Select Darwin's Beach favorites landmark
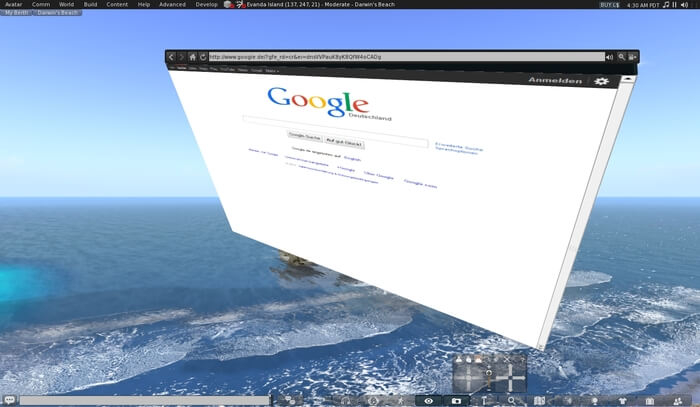 pyautogui.click(x=58, y=12)
